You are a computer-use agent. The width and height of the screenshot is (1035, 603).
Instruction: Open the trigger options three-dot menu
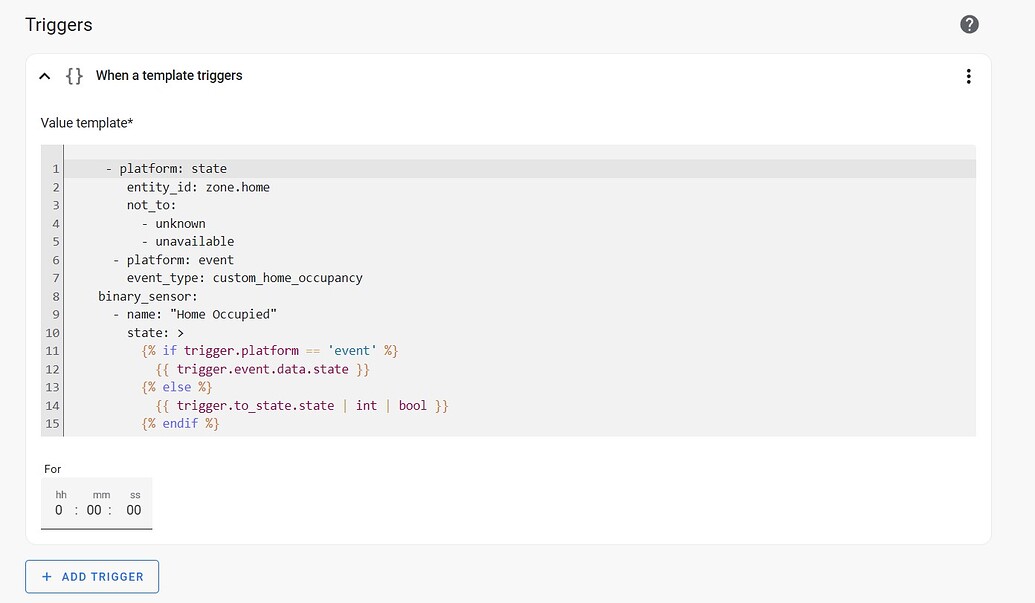(968, 75)
